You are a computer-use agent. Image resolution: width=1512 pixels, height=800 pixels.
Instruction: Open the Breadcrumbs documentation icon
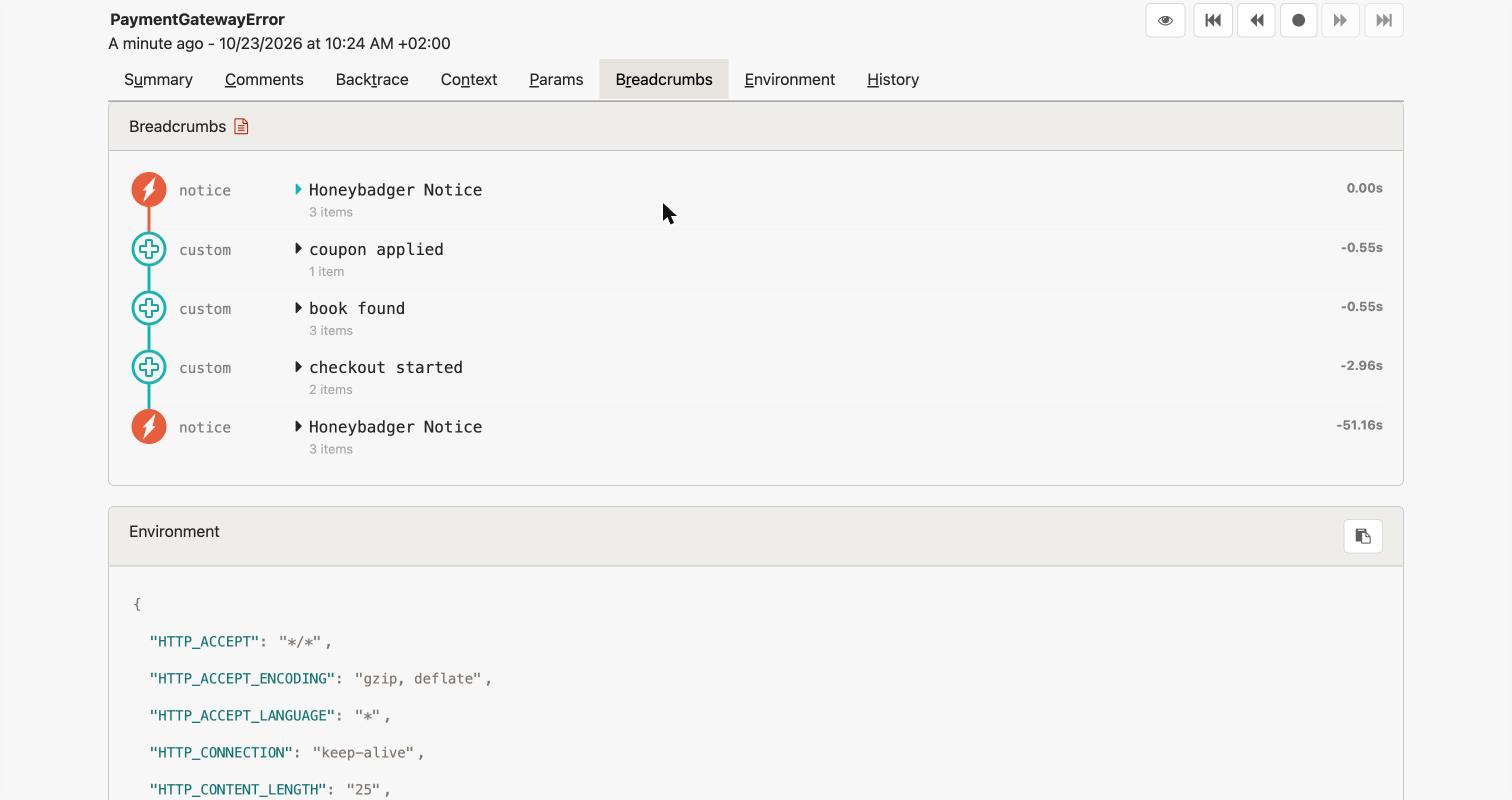[241, 126]
